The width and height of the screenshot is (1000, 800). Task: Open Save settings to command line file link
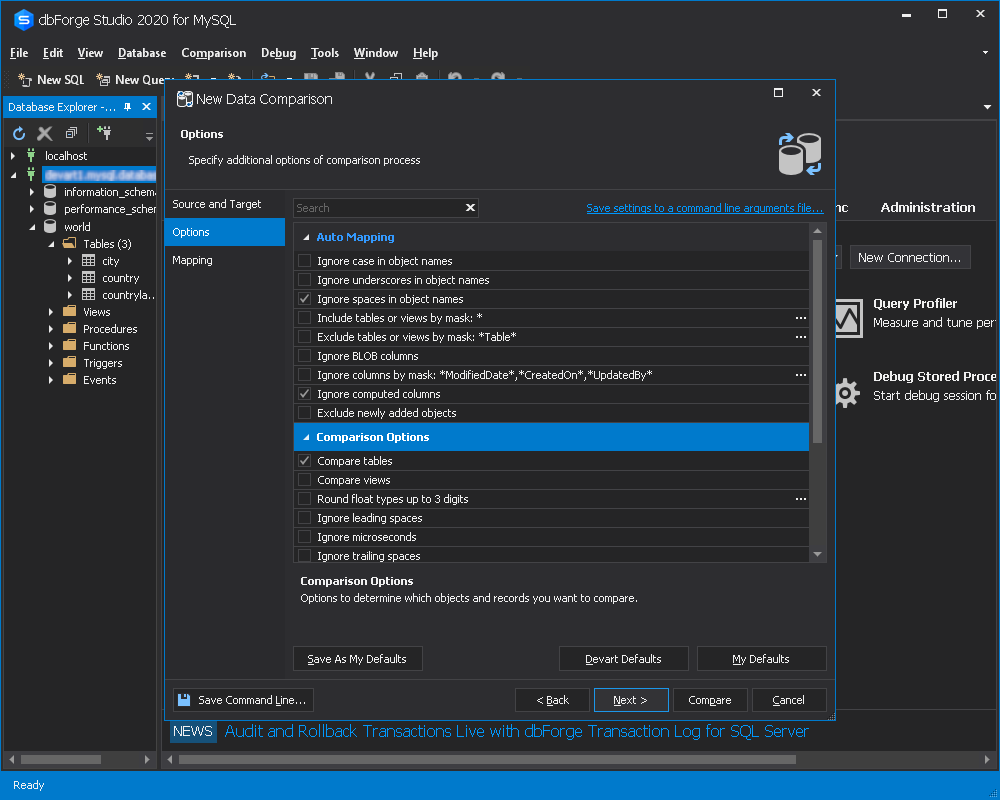click(x=704, y=208)
